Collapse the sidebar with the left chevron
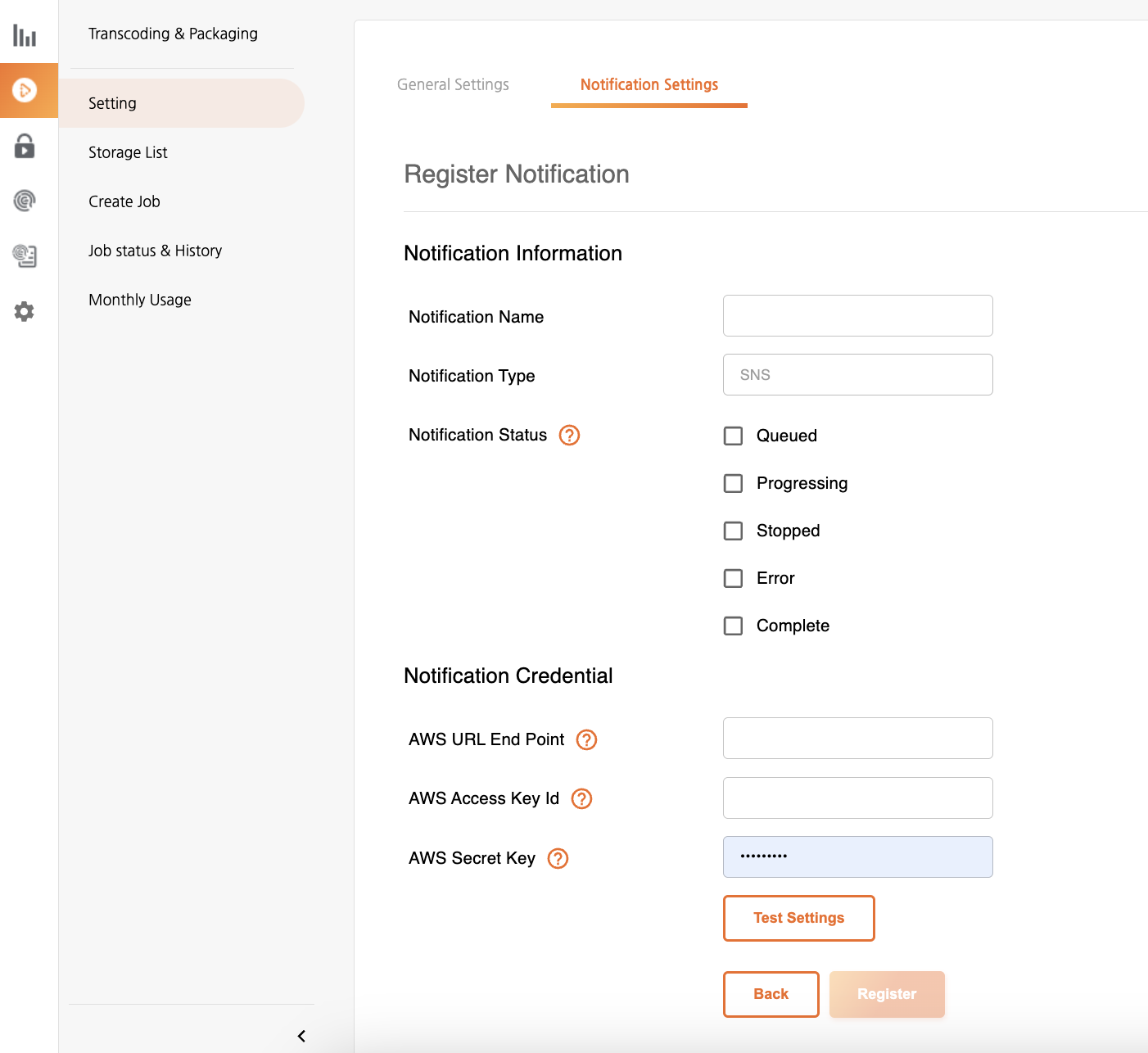The image size is (1148, 1053). click(x=301, y=1036)
